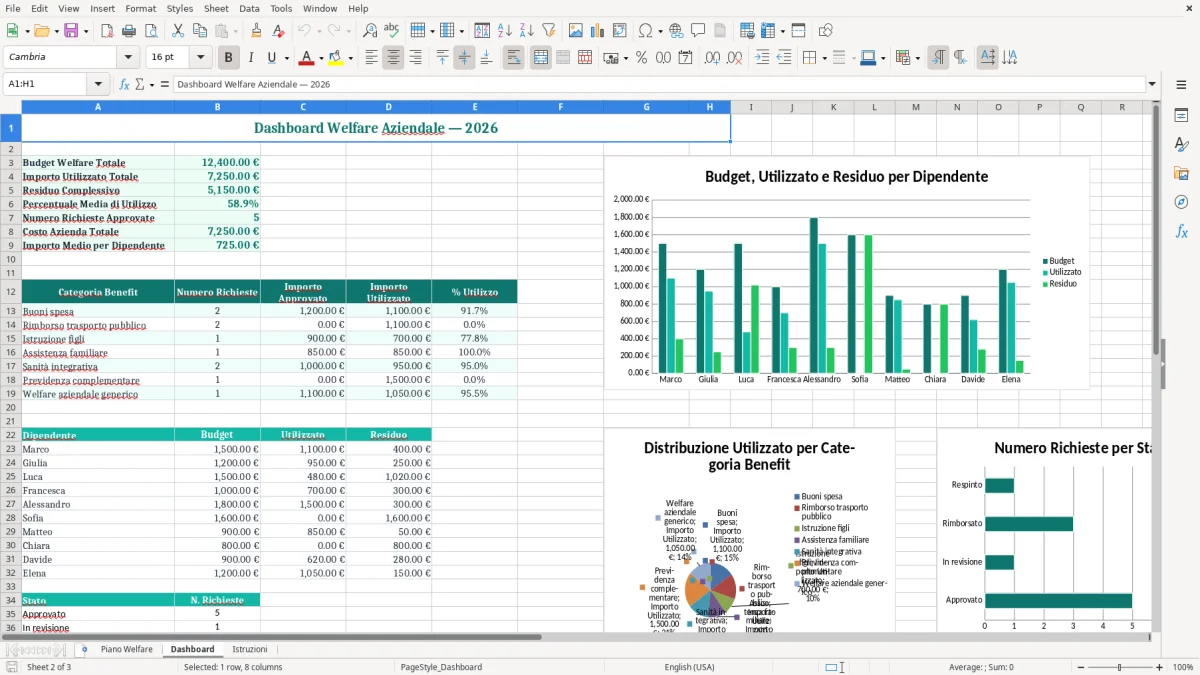
Task: Insert a chart
Action: point(598,31)
